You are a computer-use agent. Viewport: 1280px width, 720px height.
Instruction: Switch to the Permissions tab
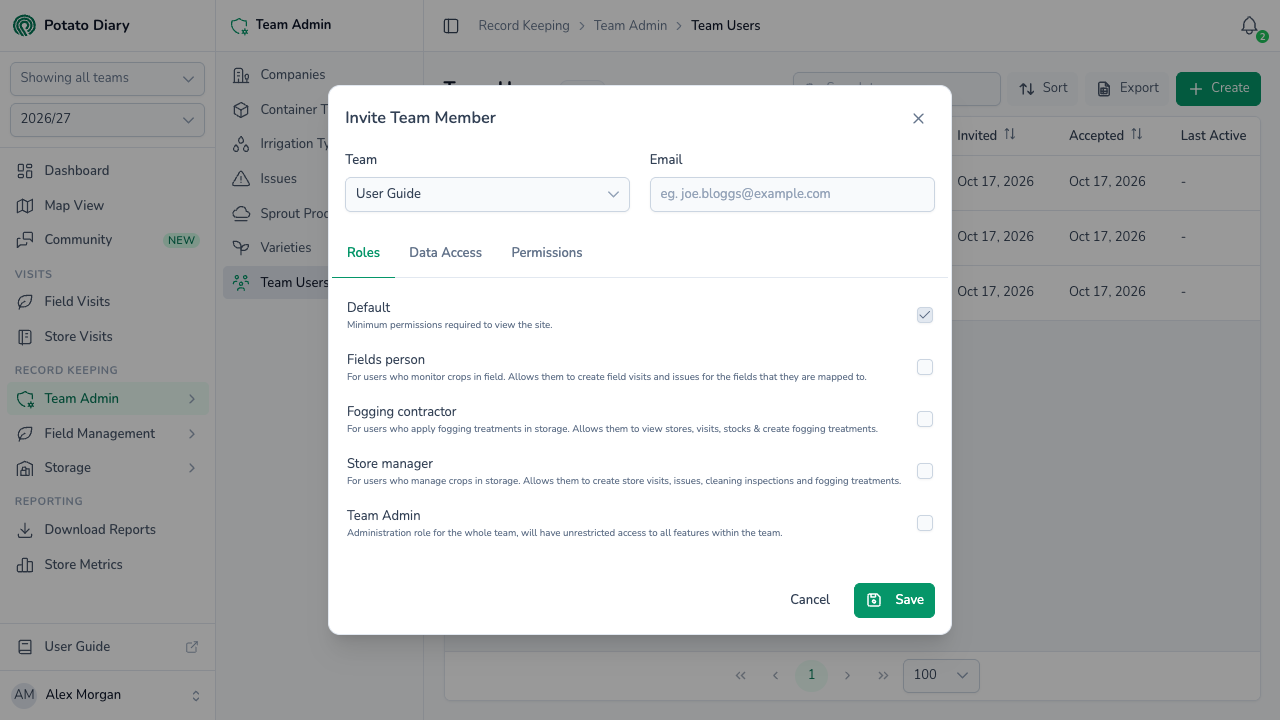pyautogui.click(x=547, y=253)
